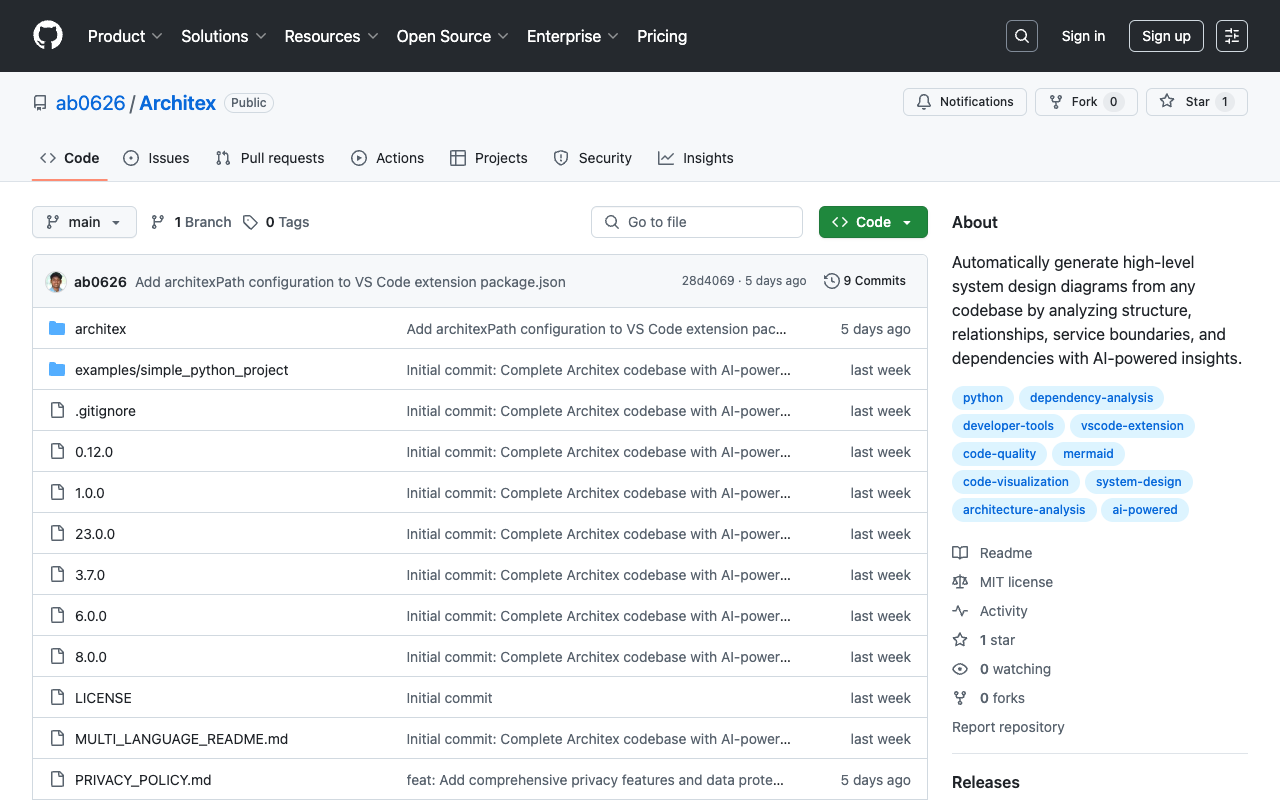Viewport: 1280px width, 800px height.
Task: Expand the green Code dropdown
Action: point(872,221)
